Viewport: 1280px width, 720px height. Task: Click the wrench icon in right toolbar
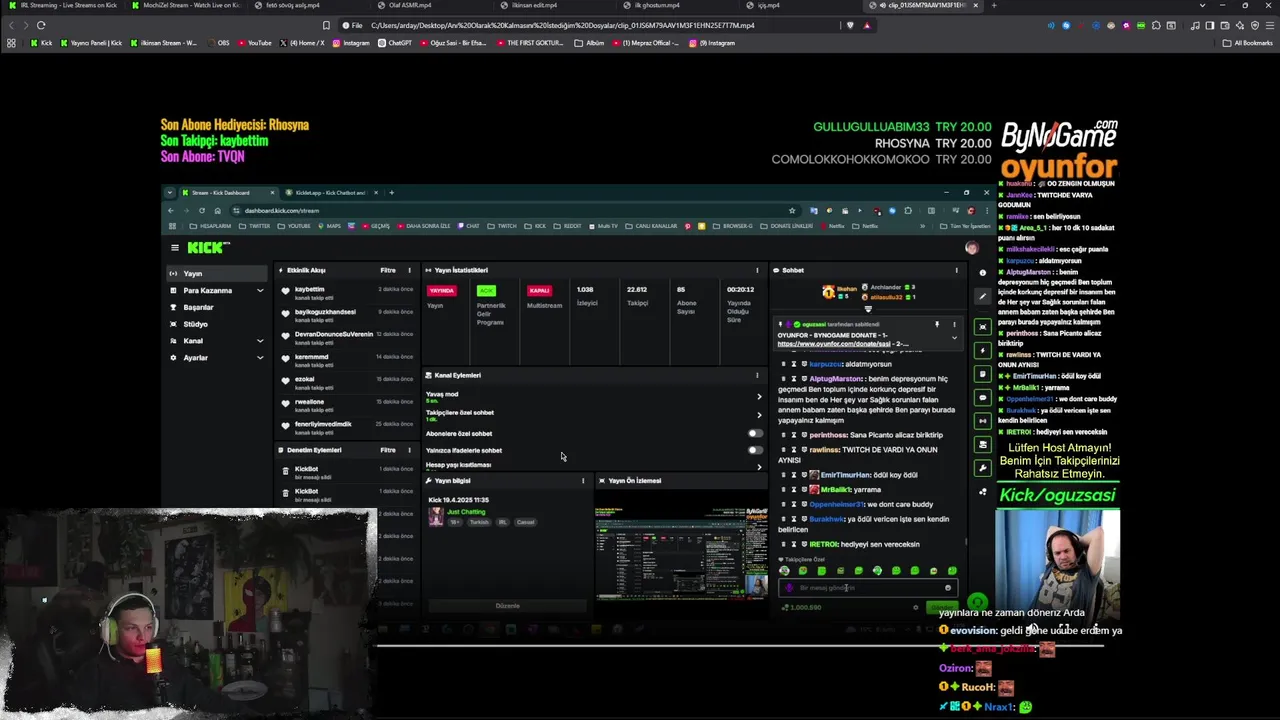coord(983,468)
